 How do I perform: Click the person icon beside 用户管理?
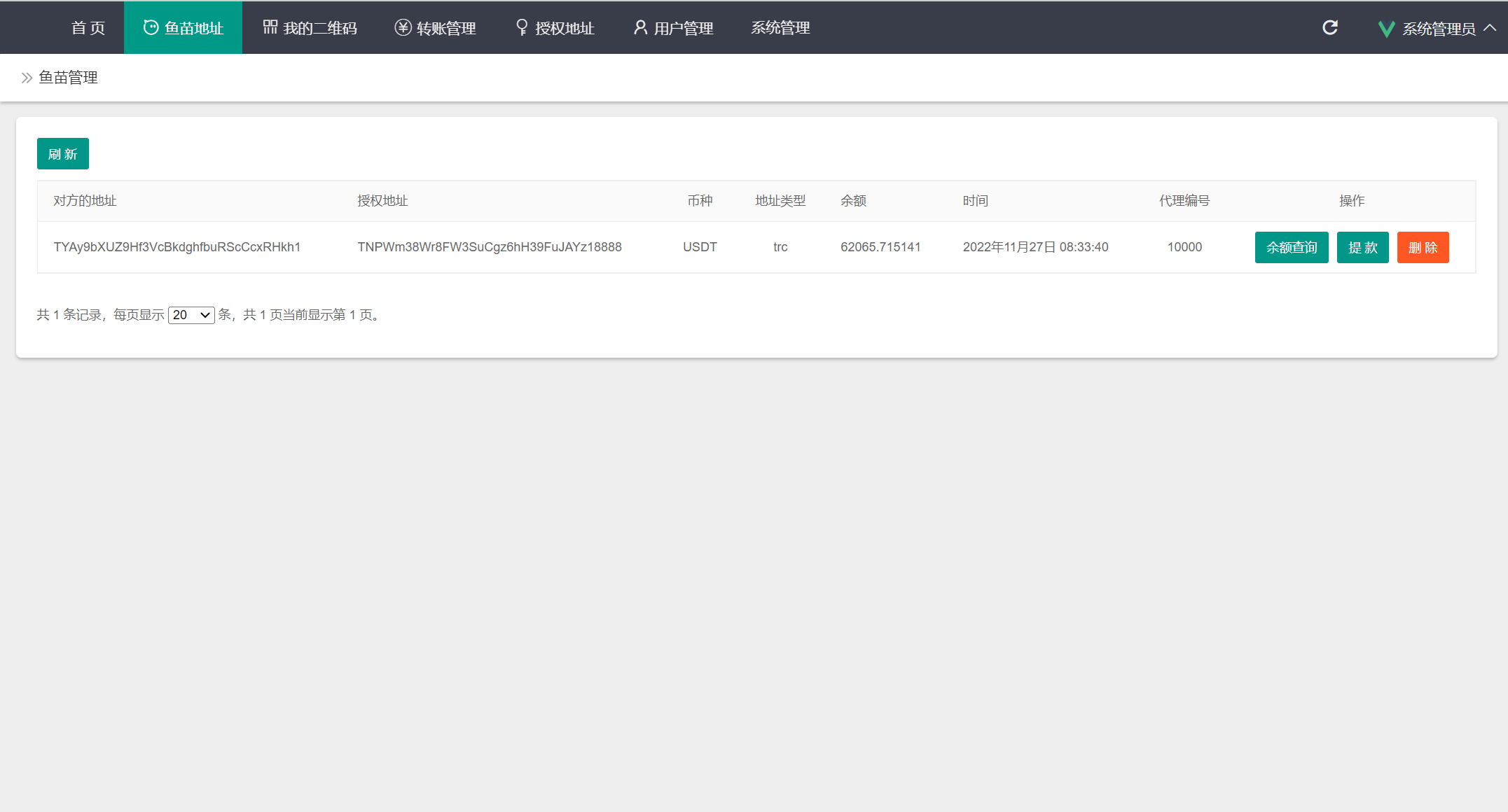pyautogui.click(x=640, y=27)
